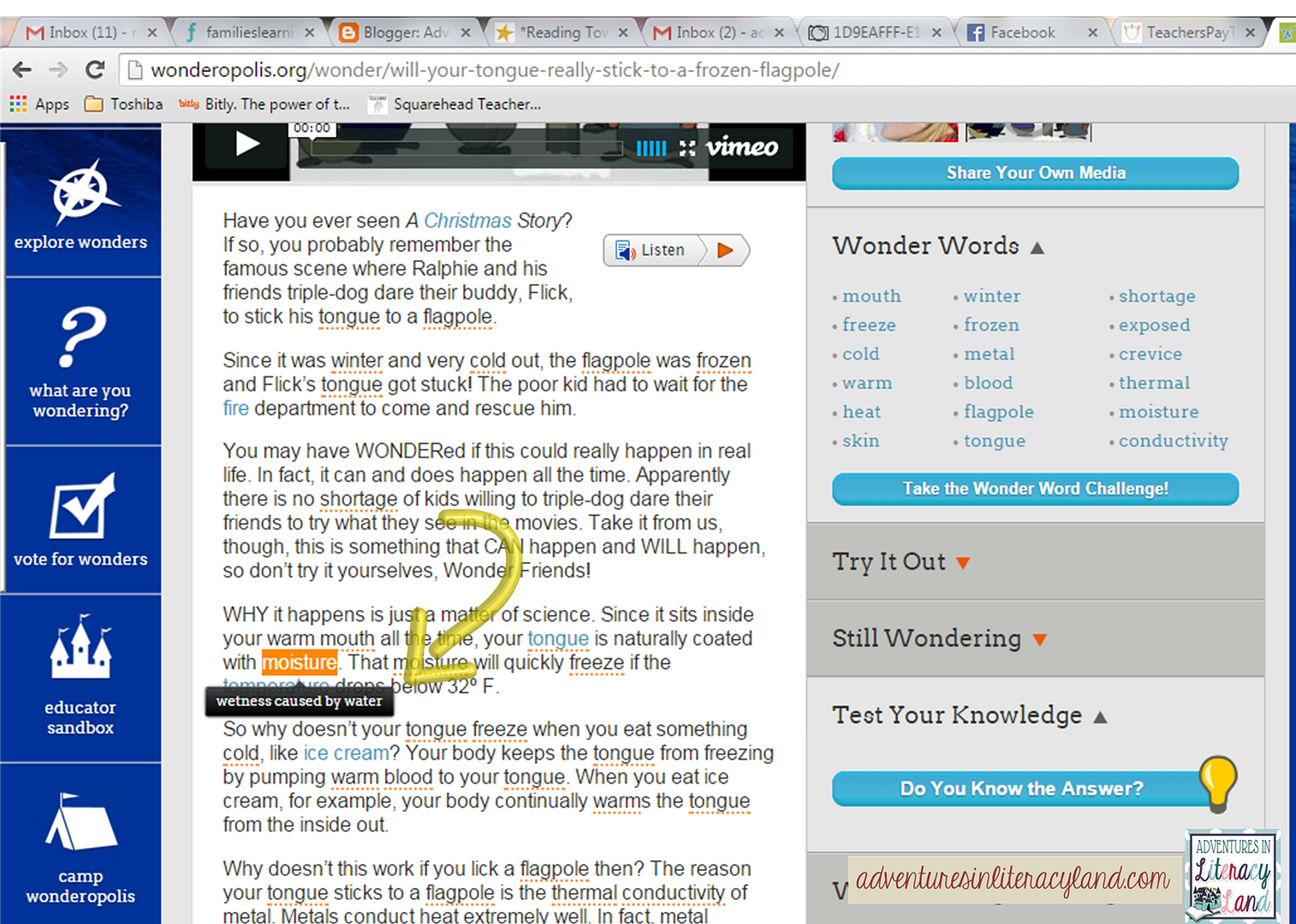Click the 'ice cream' hyperlink in the article

(346, 754)
